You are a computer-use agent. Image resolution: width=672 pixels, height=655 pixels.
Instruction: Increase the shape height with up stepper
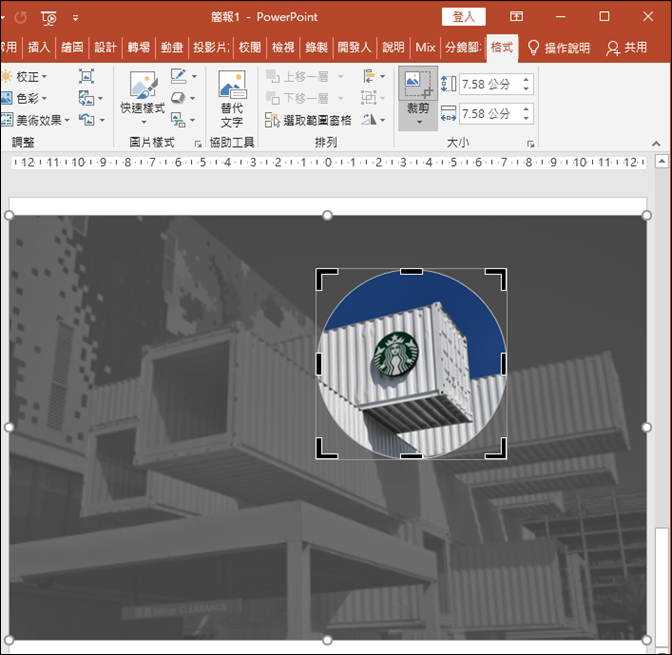(x=526, y=79)
